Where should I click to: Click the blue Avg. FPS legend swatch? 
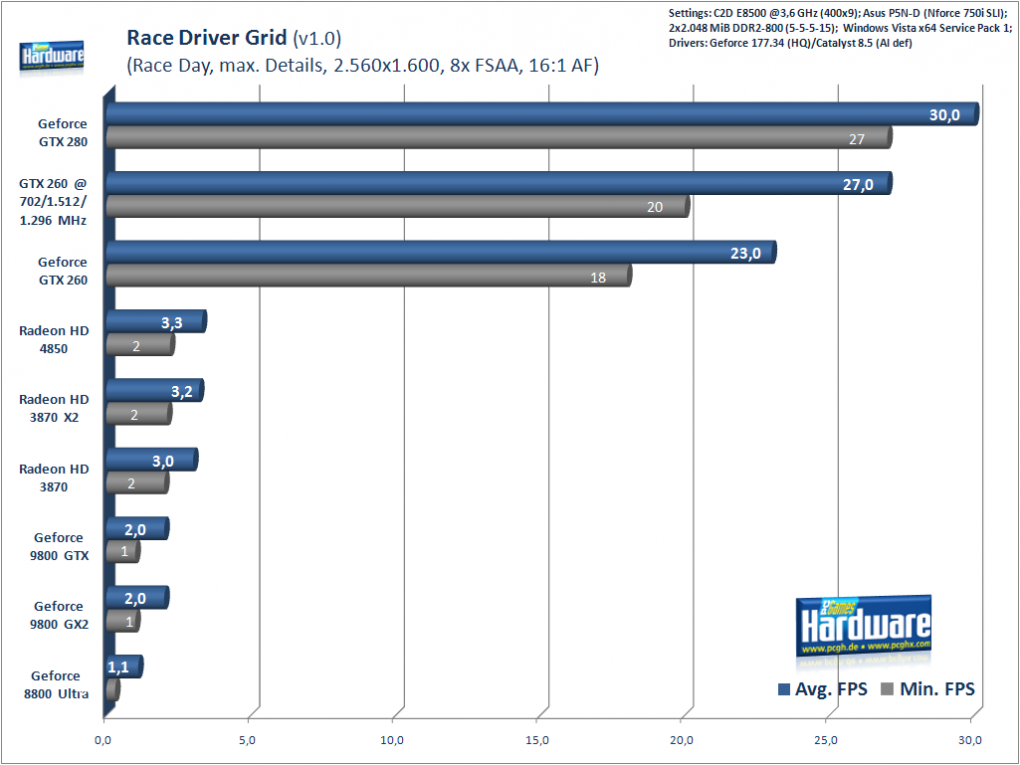pyautogui.click(x=784, y=689)
